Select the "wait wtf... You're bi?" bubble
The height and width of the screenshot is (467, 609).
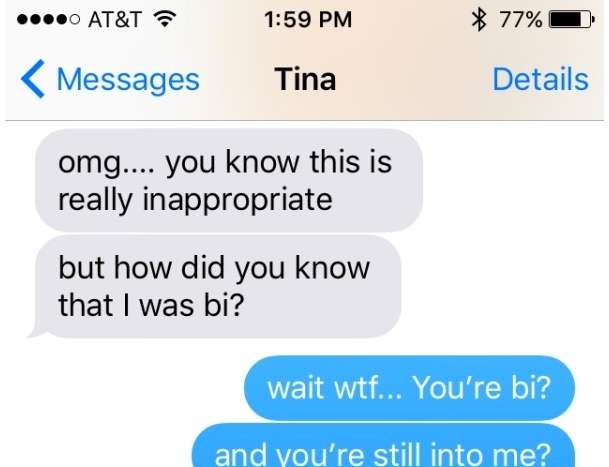[x=409, y=388]
